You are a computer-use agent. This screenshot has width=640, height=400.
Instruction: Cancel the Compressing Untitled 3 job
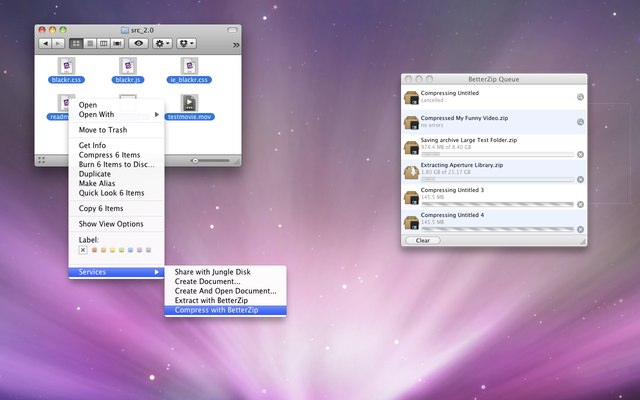pyautogui.click(x=579, y=204)
